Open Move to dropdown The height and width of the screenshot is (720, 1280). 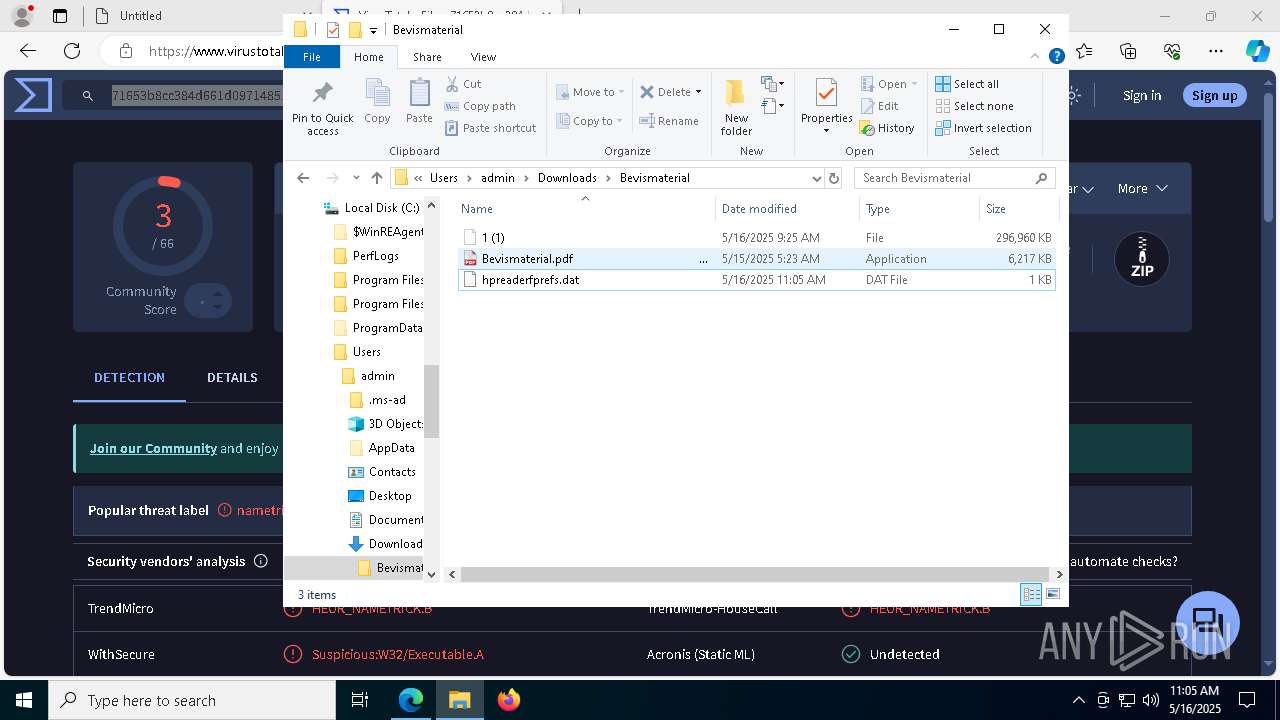click(x=589, y=92)
